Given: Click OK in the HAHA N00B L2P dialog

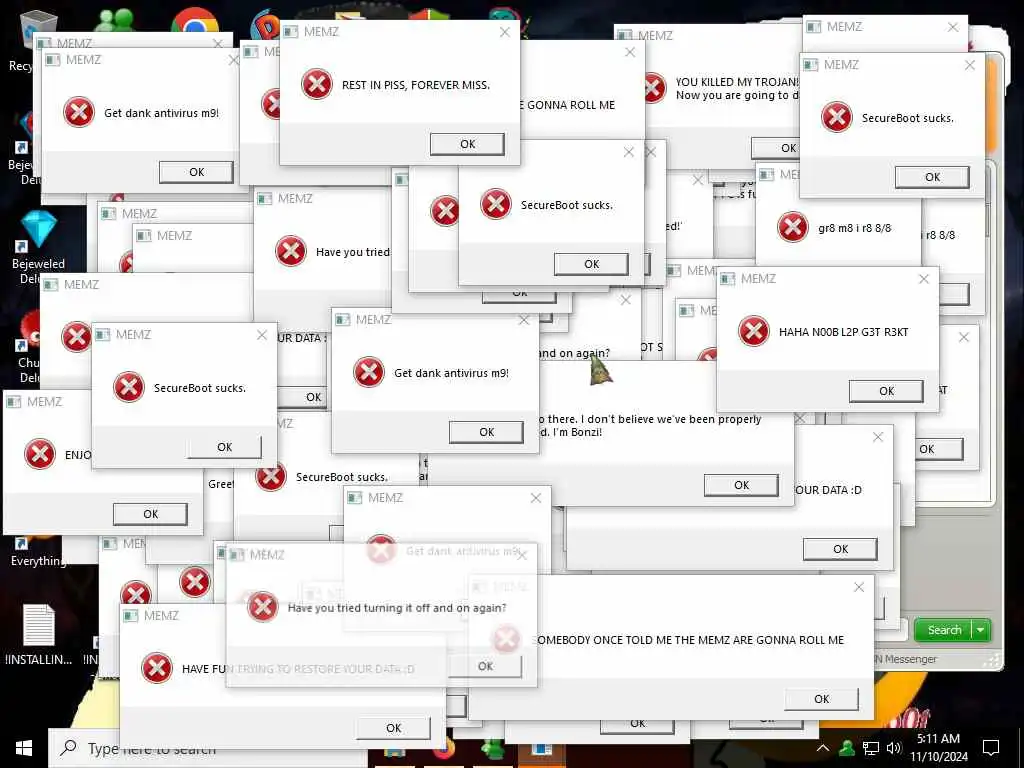Looking at the screenshot, I should coord(886,391).
